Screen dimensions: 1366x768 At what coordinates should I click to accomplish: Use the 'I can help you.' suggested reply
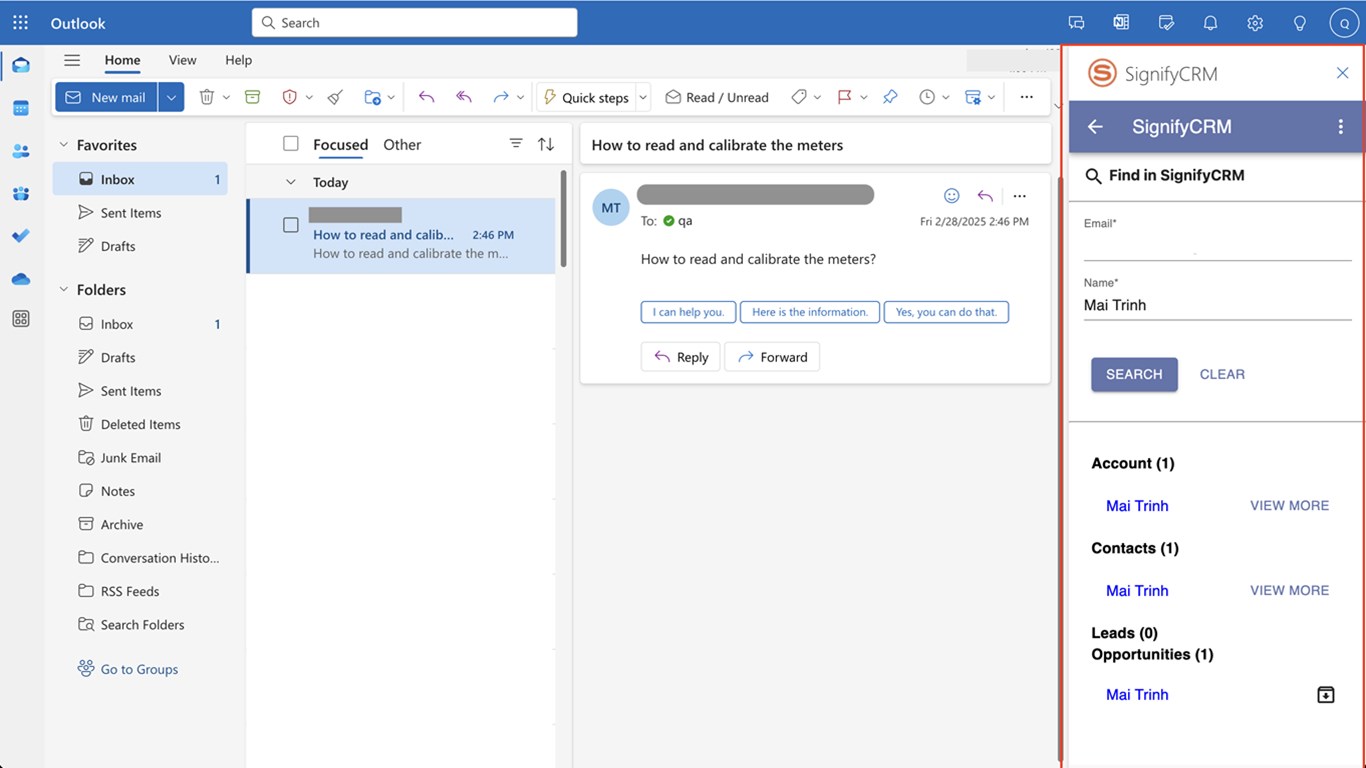[689, 312]
